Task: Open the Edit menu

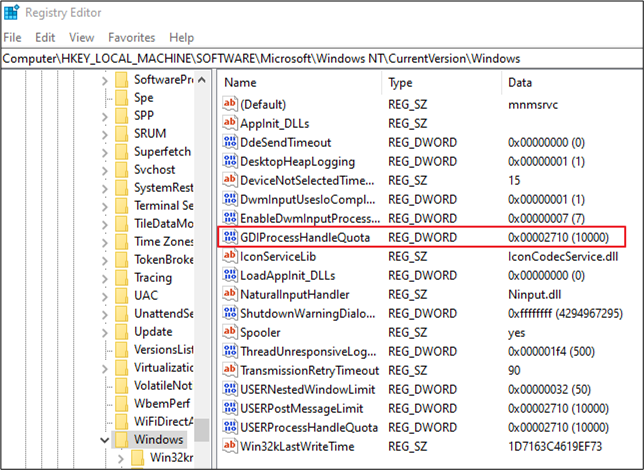Action: click(x=45, y=37)
